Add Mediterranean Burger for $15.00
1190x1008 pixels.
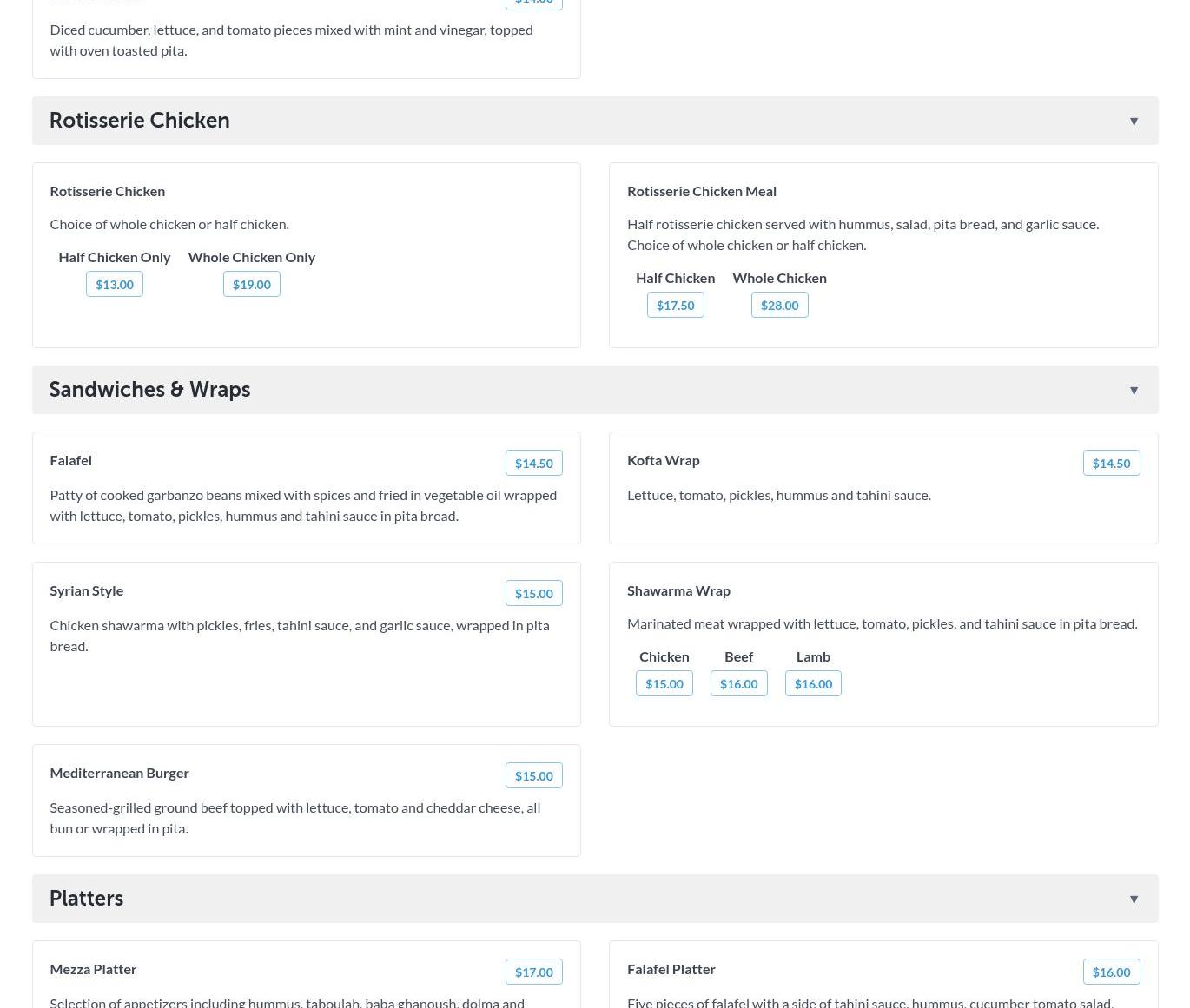(x=533, y=776)
